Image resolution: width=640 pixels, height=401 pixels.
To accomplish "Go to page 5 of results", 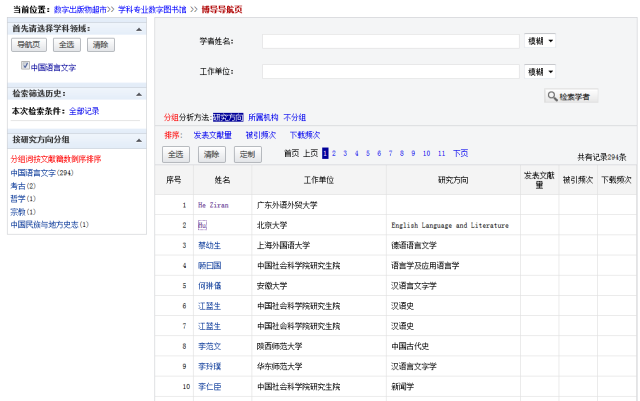I will (x=368, y=153).
